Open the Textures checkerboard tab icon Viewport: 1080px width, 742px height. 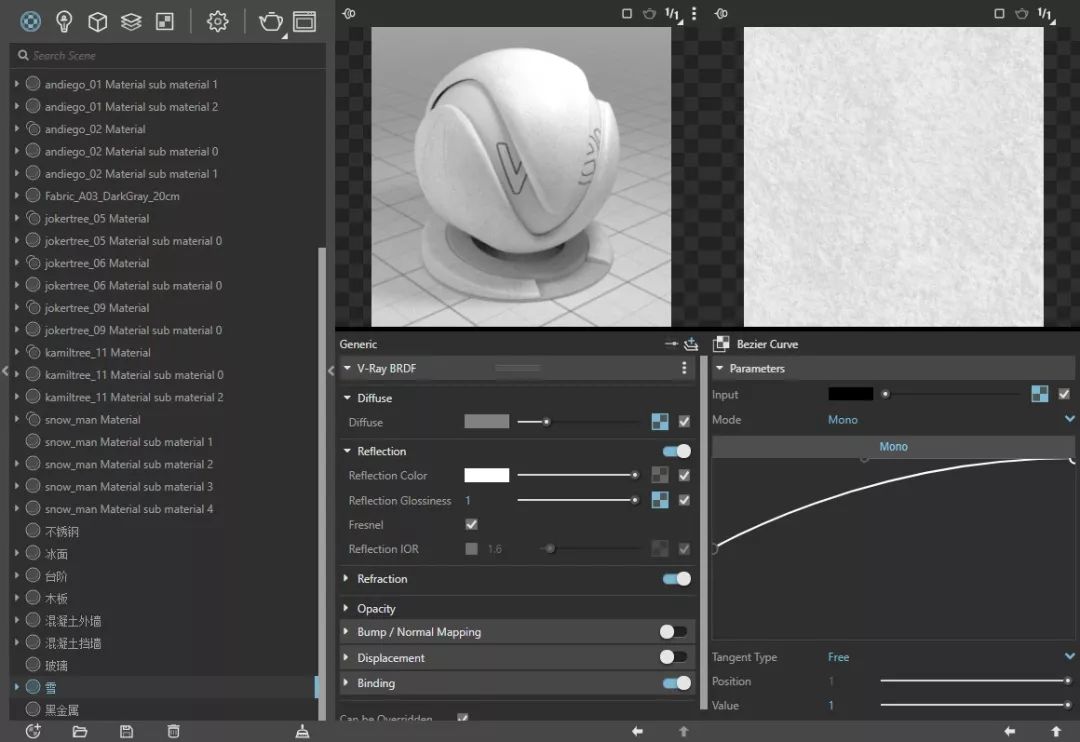pos(165,21)
